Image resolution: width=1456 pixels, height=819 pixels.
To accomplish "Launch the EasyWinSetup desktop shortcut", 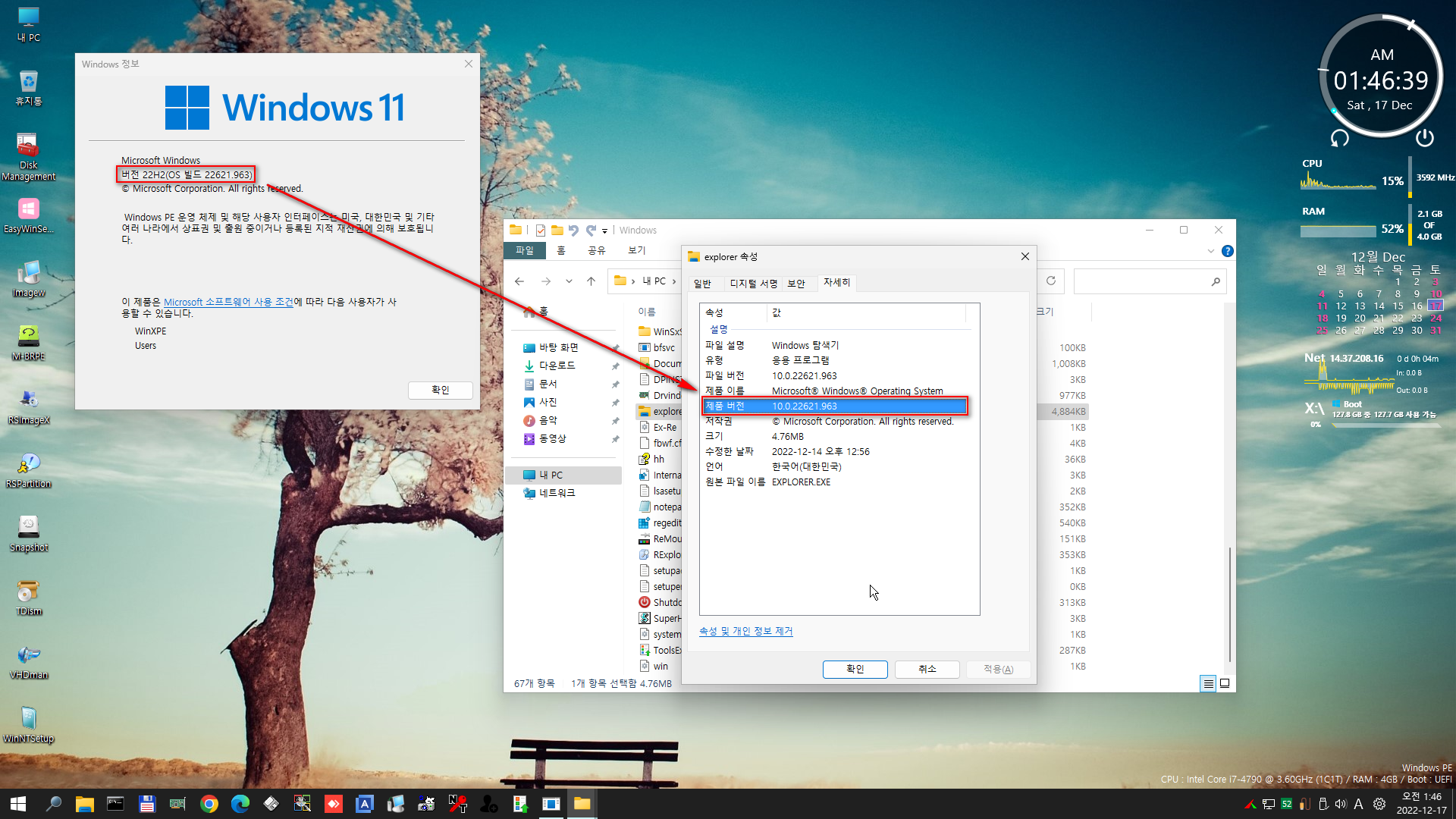I will [x=29, y=216].
